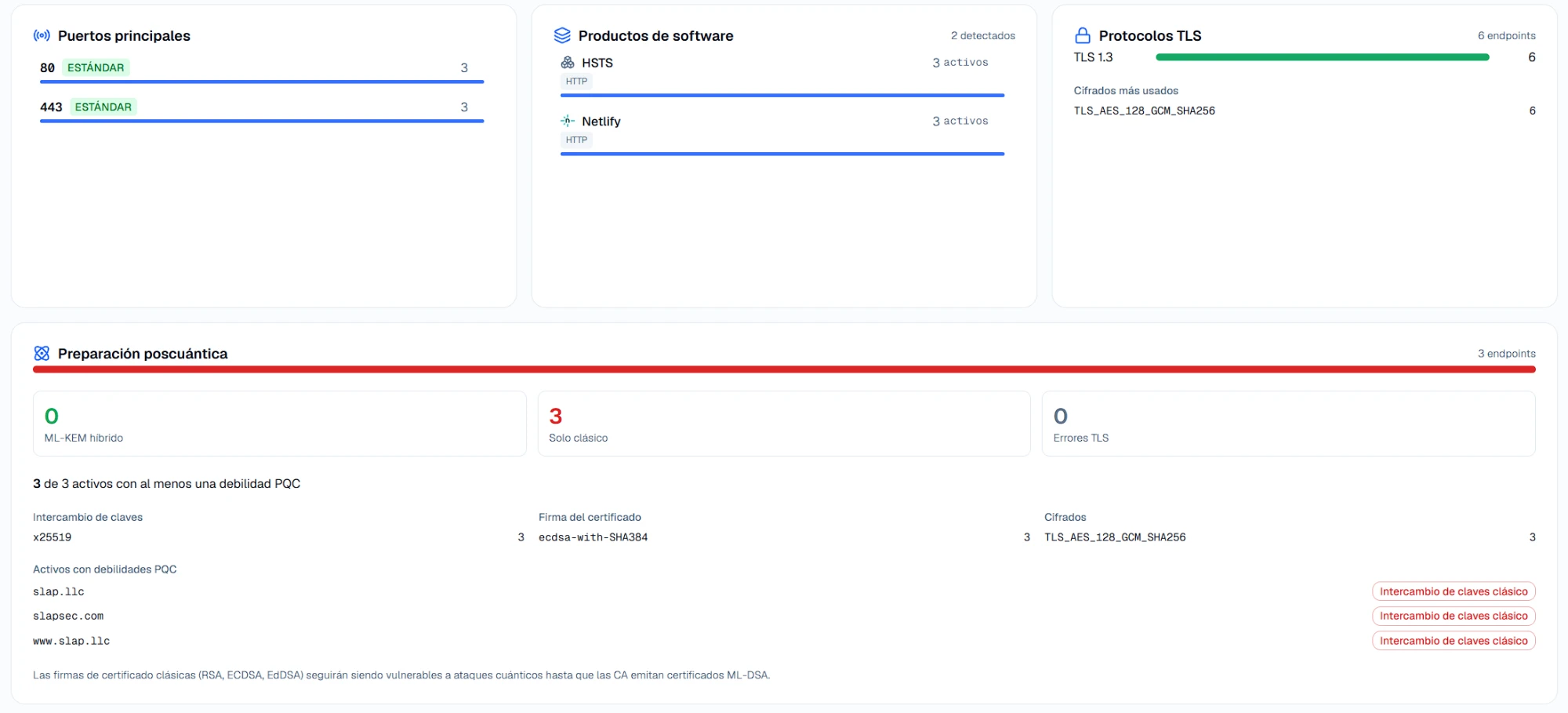1568x713 pixels.
Task: Click the '2 detectados' count label
Action: pos(983,35)
